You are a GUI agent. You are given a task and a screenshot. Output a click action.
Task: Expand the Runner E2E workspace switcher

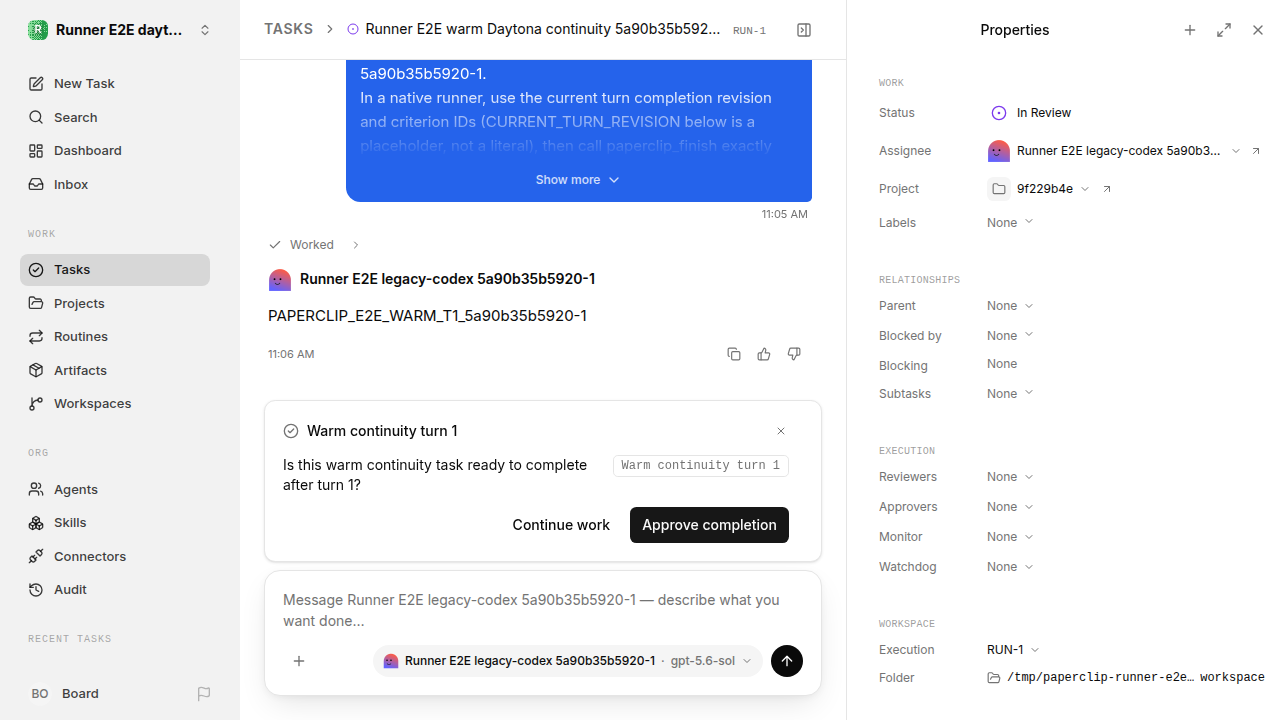point(120,30)
